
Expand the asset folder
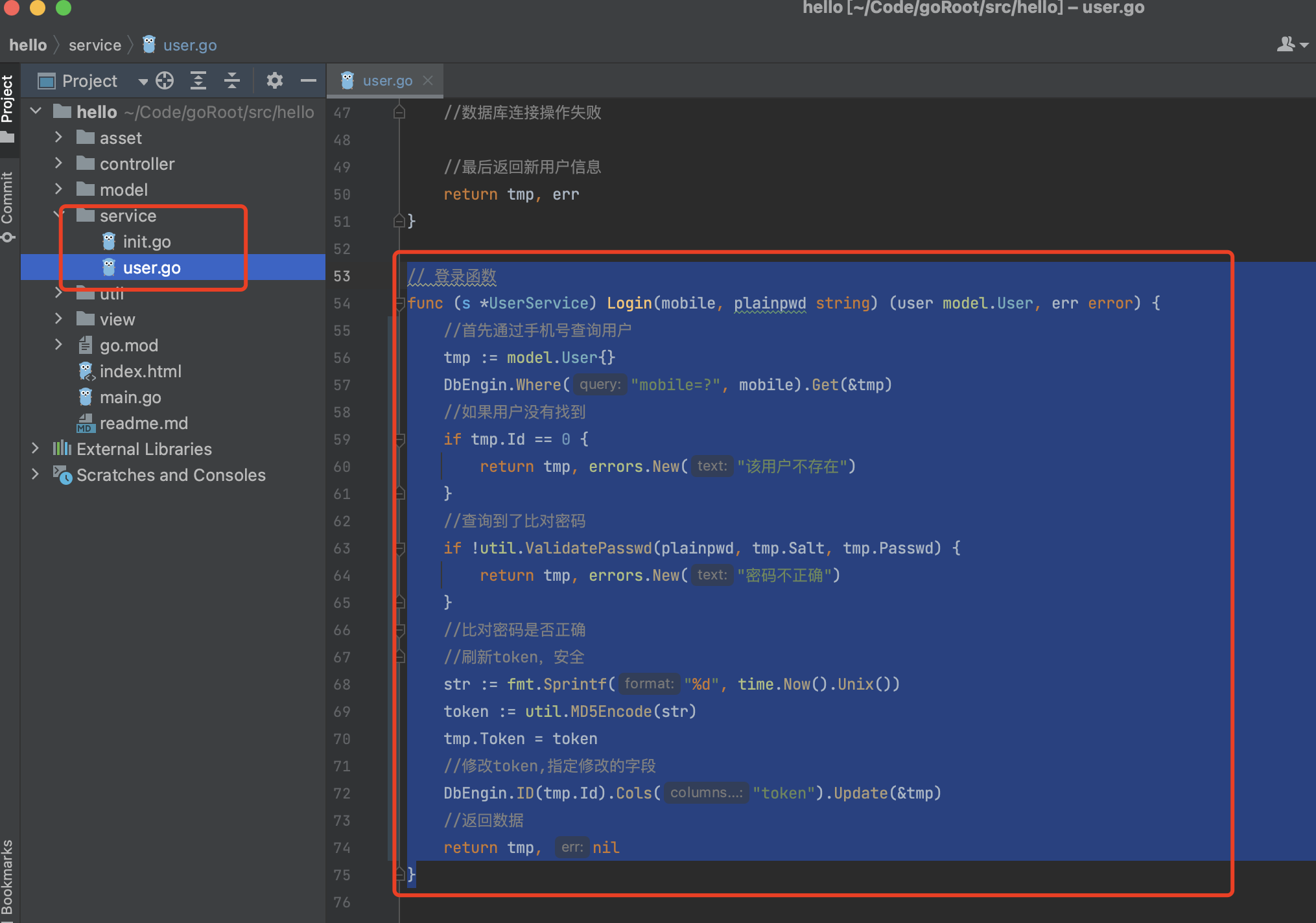click(x=58, y=137)
